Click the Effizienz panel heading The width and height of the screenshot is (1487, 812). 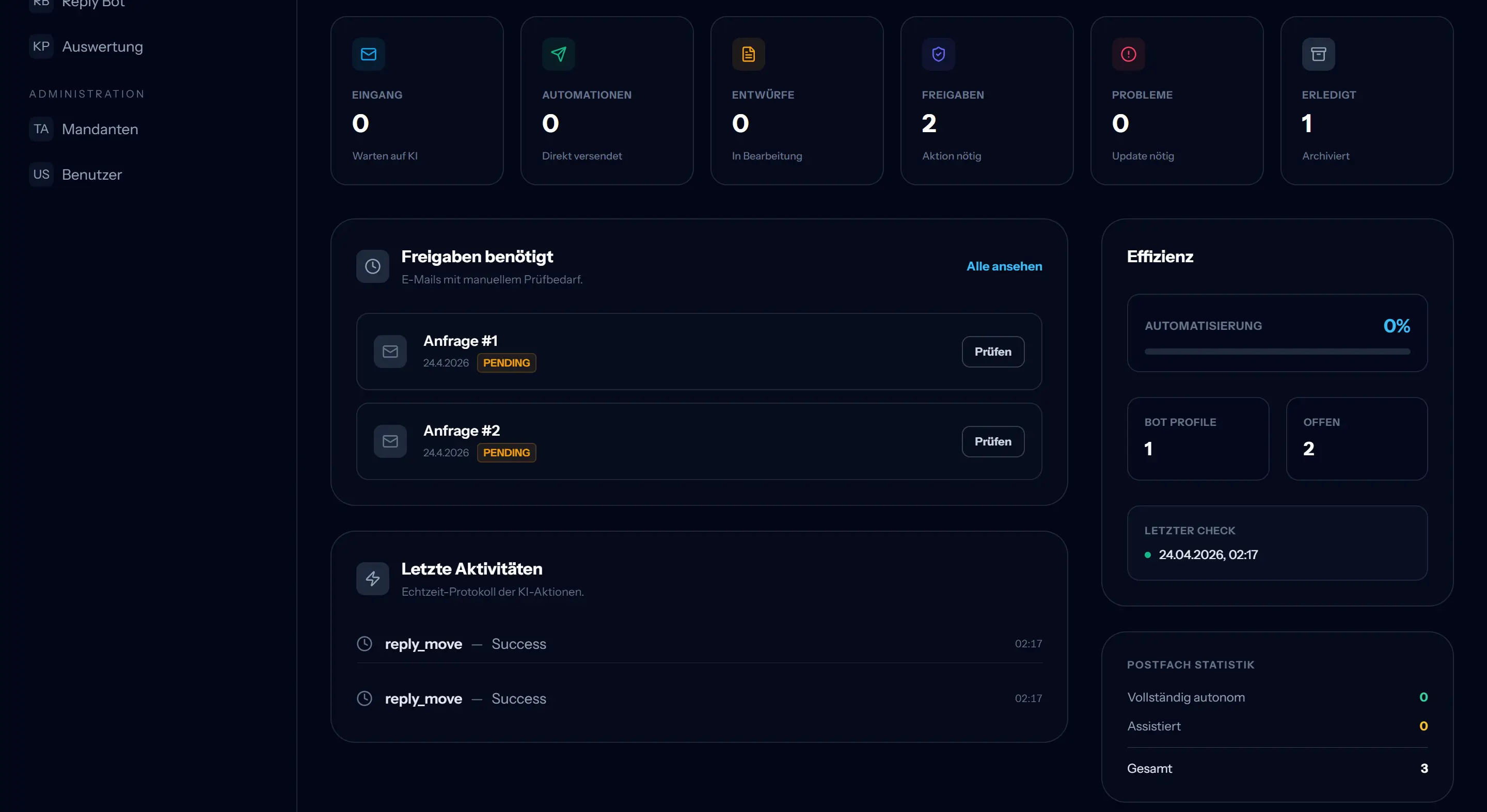click(x=1160, y=257)
